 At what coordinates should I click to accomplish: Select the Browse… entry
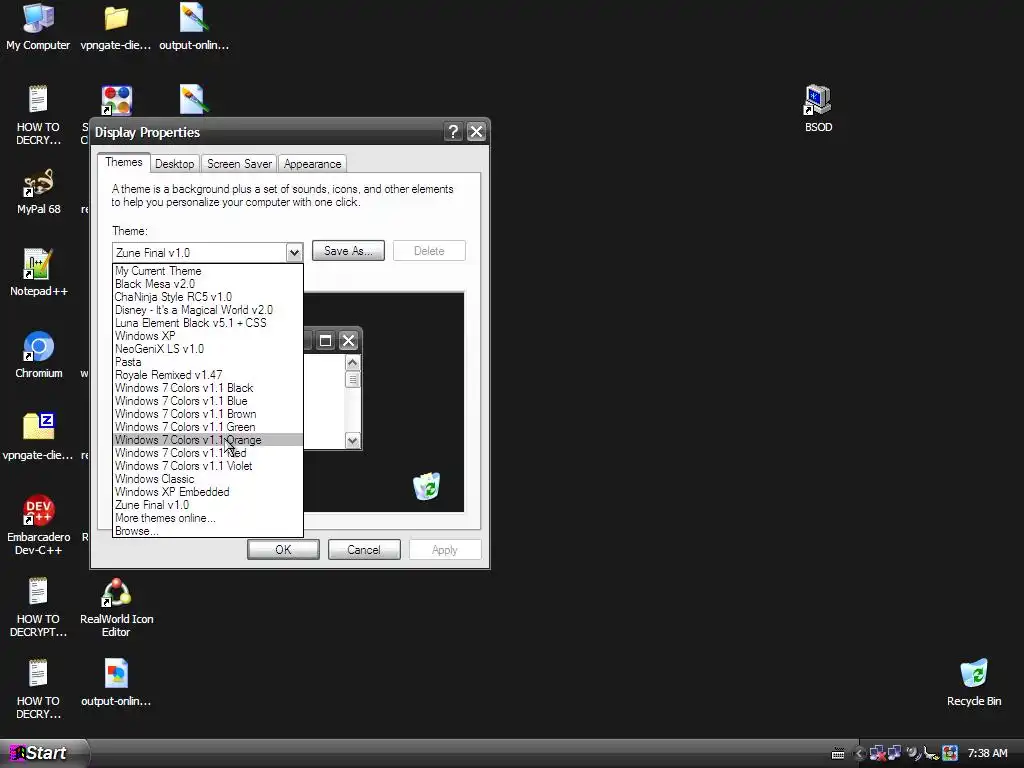pos(208,531)
